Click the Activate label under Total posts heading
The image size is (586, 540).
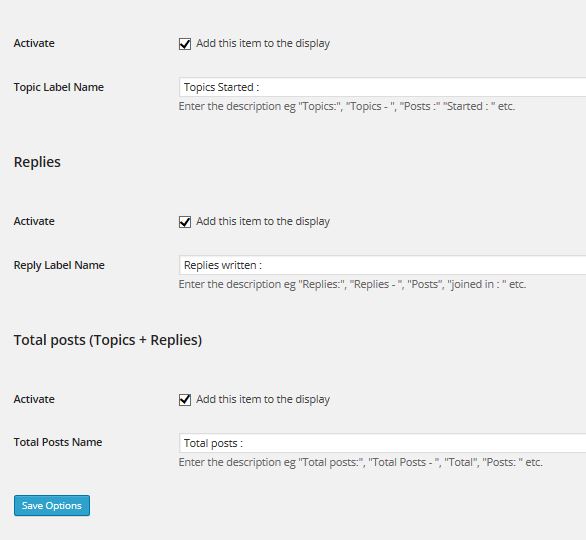(x=34, y=399)
